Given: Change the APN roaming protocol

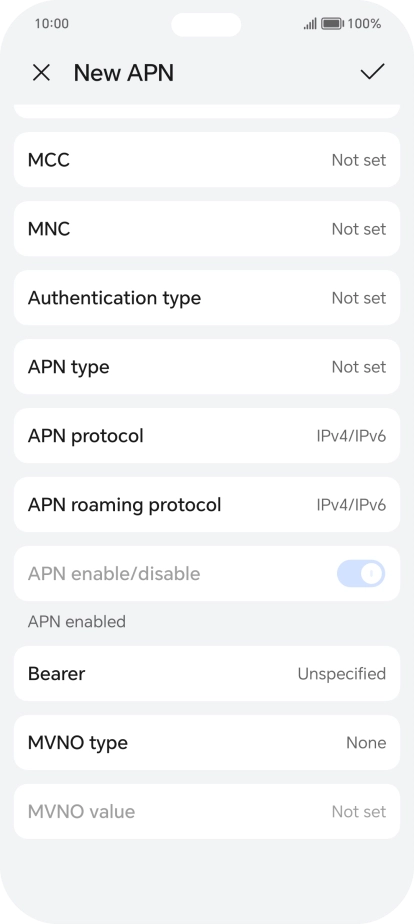Looking at the screenshot, I should pyautogui.click(x=207, y=504).
